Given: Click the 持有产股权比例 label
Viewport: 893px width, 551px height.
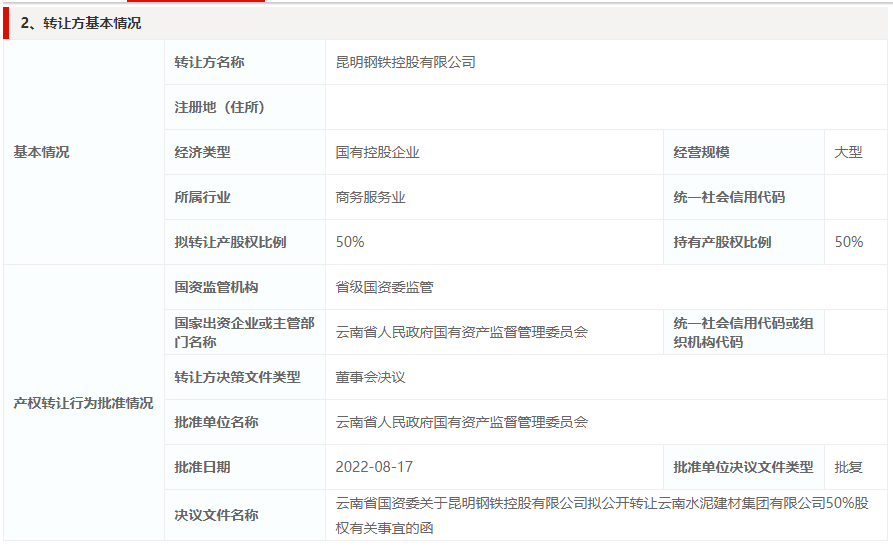Looking at the screenshot, I should tap(722, 242).
